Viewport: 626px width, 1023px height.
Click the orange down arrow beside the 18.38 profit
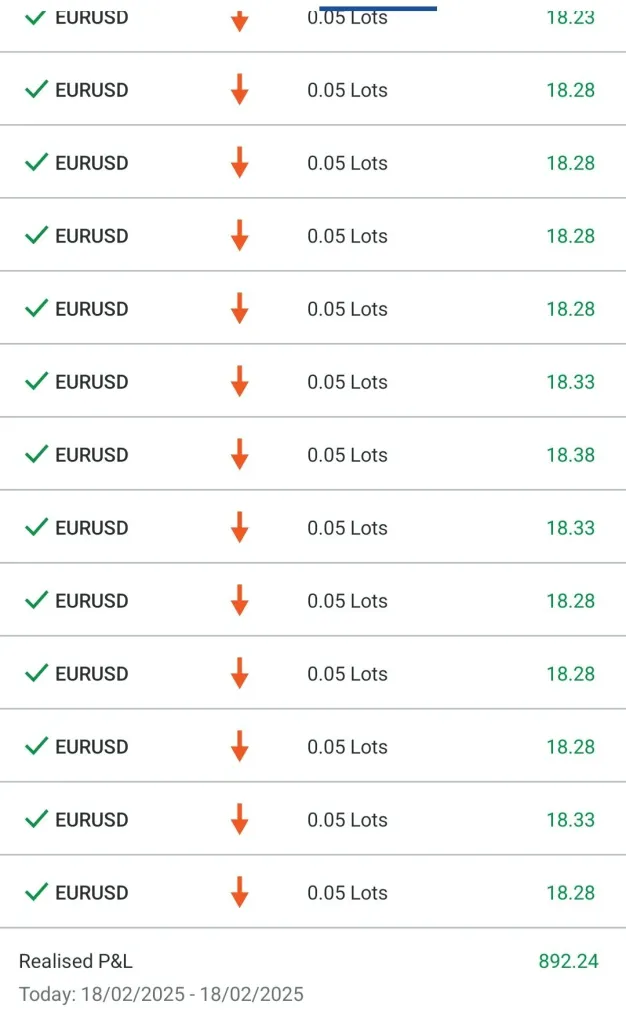tap(239, 454)
